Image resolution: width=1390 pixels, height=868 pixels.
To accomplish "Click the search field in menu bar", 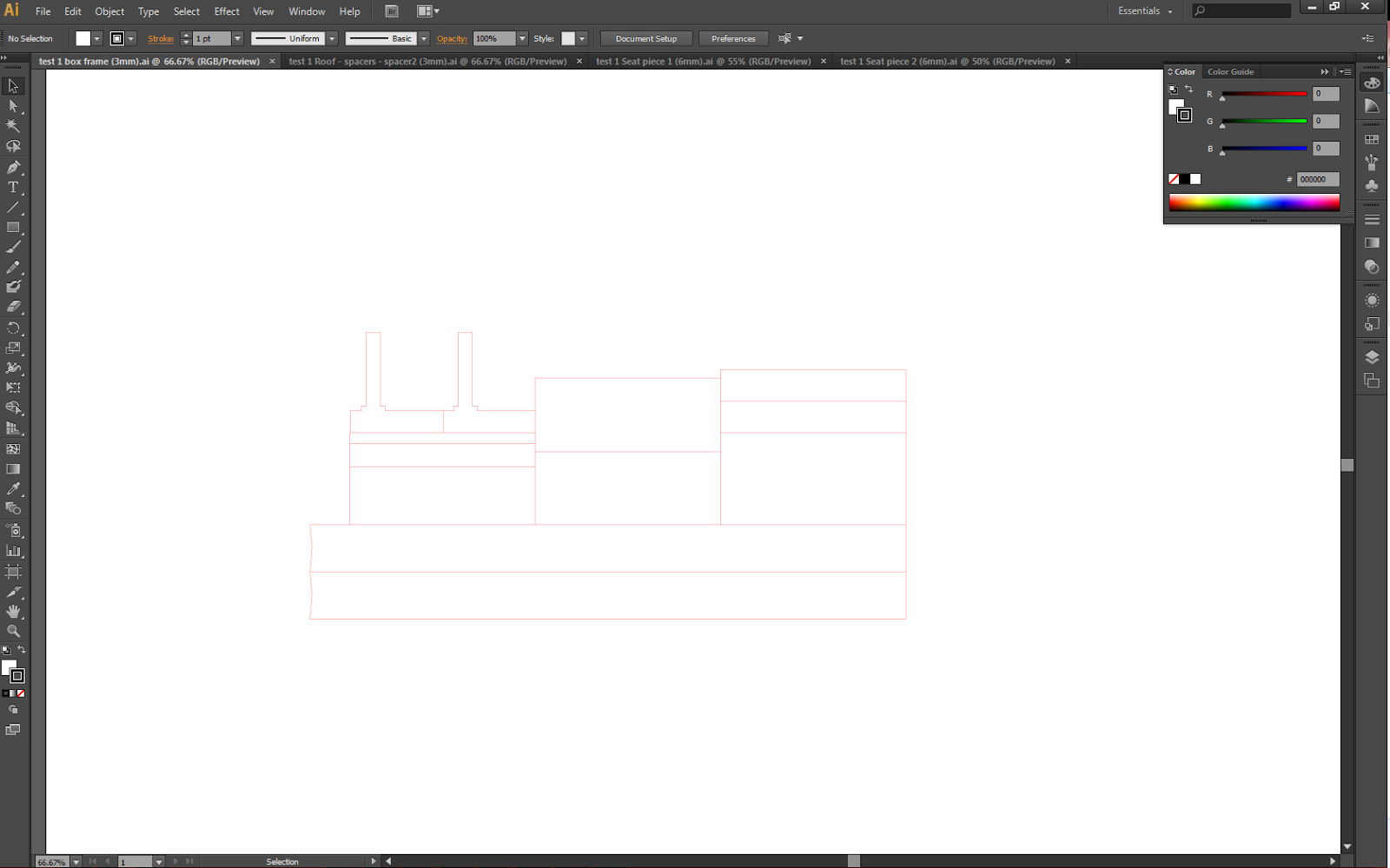I will point(1241,10).
